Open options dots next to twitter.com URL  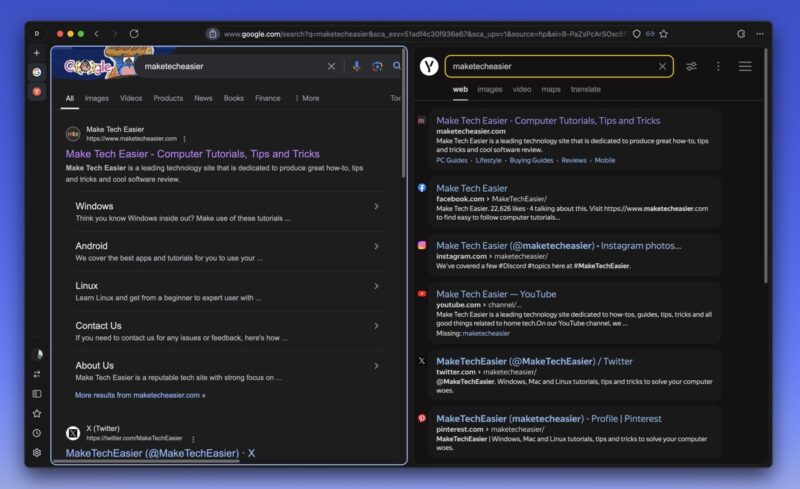point(193,438)
